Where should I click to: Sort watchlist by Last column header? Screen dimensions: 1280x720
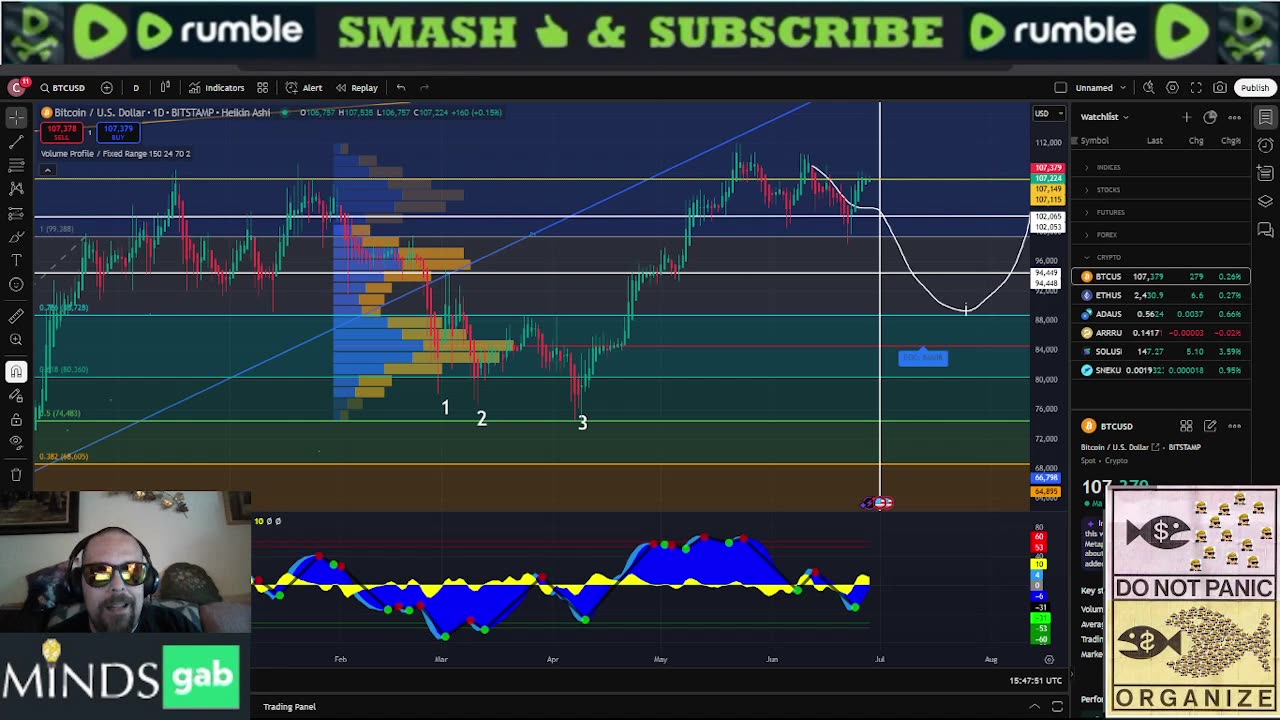[x=1155, y=141]
